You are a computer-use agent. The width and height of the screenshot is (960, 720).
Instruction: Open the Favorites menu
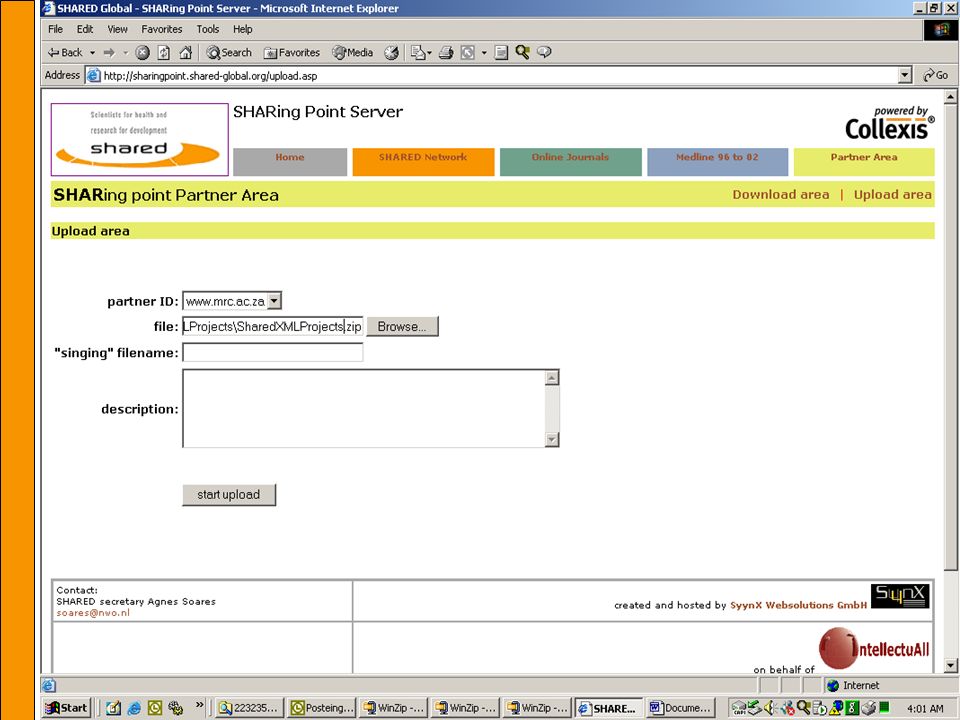click(162, 29)
